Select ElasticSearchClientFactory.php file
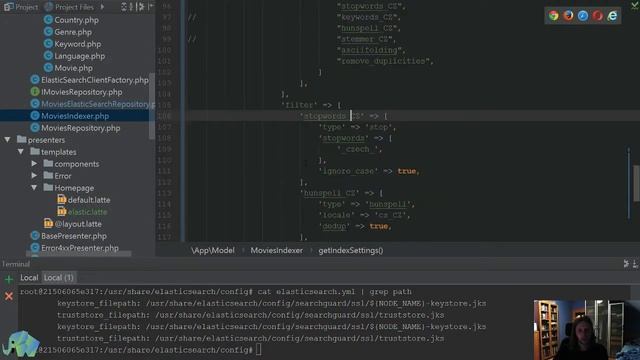The image size is (640, 360). pyautogui.click(x=95, y=80)
